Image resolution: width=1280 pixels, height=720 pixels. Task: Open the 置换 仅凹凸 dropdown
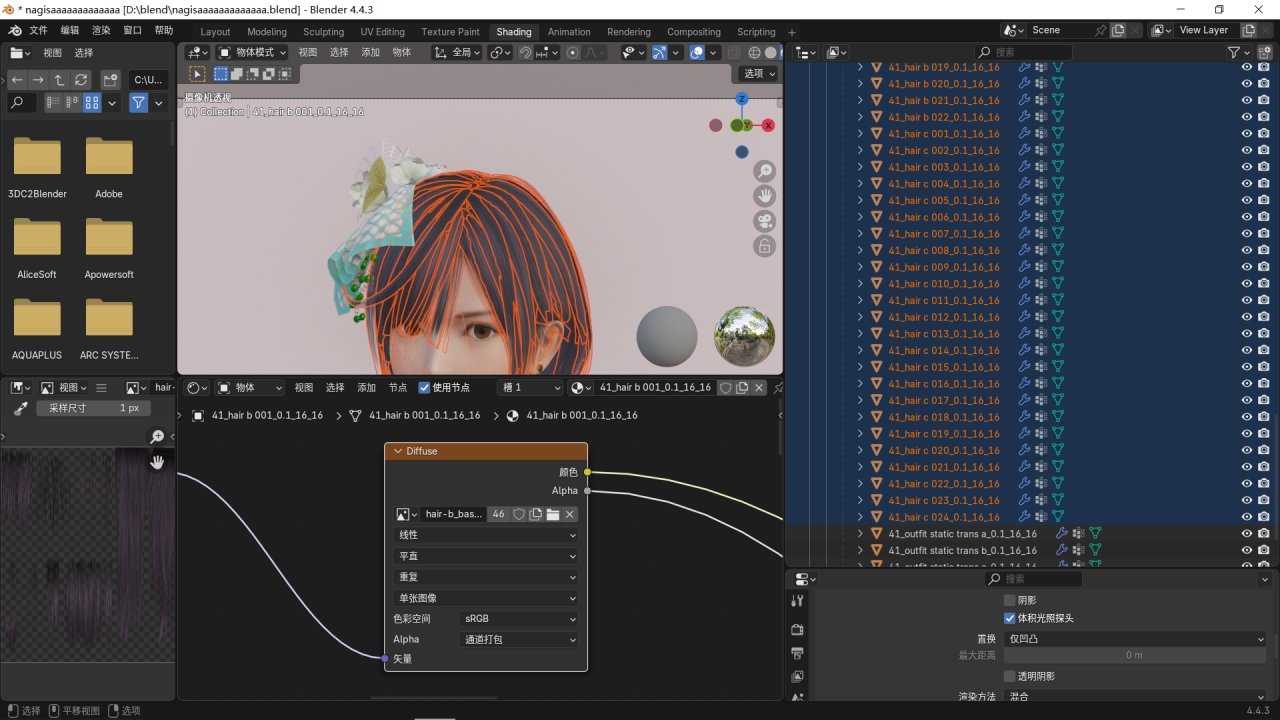1135,639
